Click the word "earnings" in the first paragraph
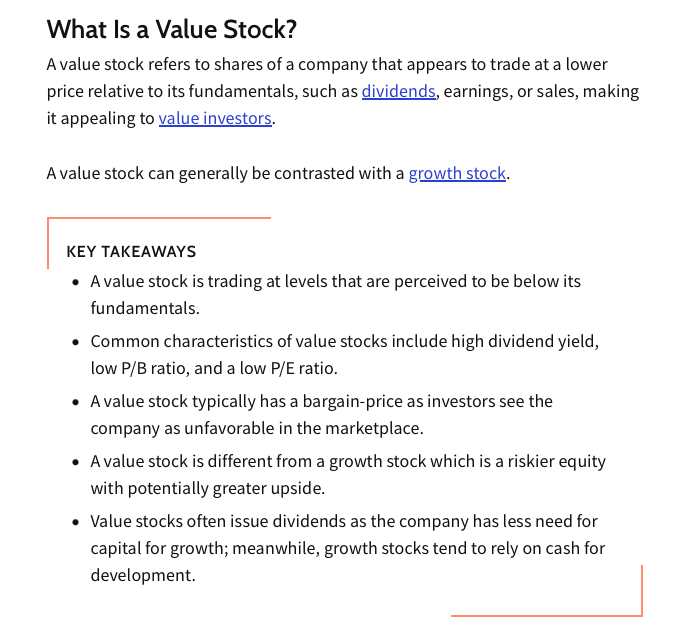Viewport: 690px width, 634px height. [x=479, y=92]
